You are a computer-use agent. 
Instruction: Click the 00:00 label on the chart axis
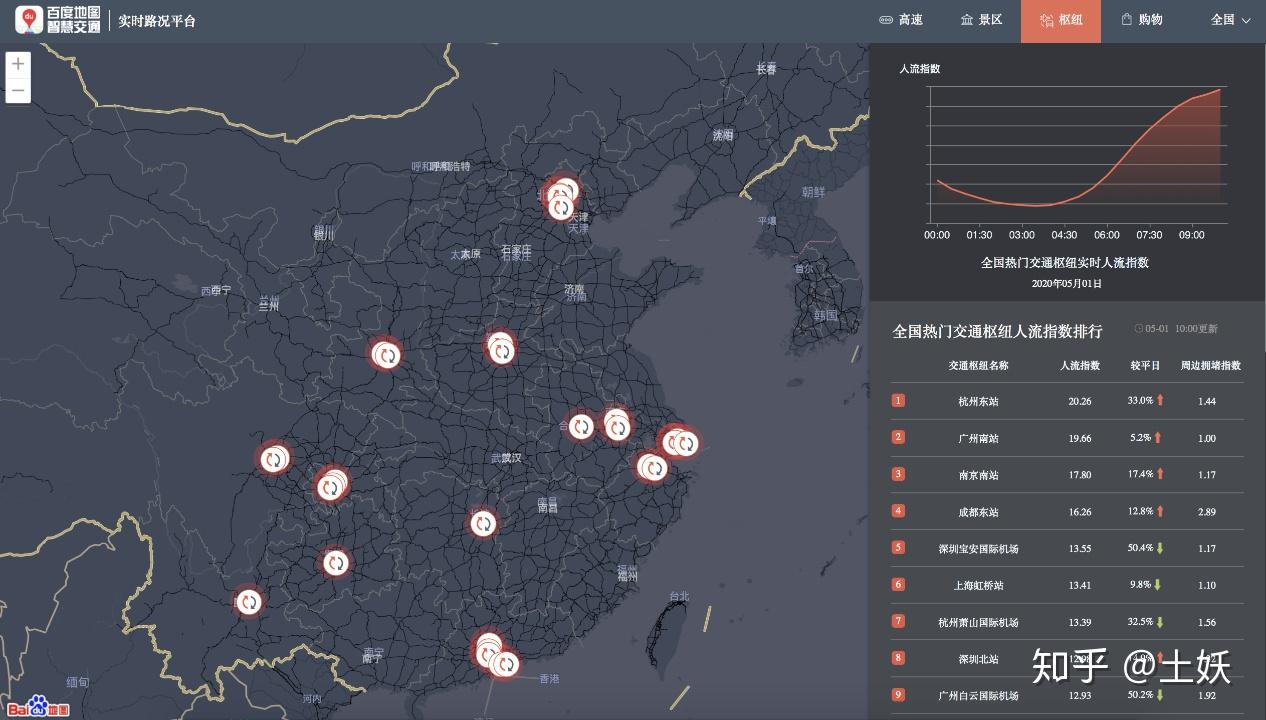(937, 235)
